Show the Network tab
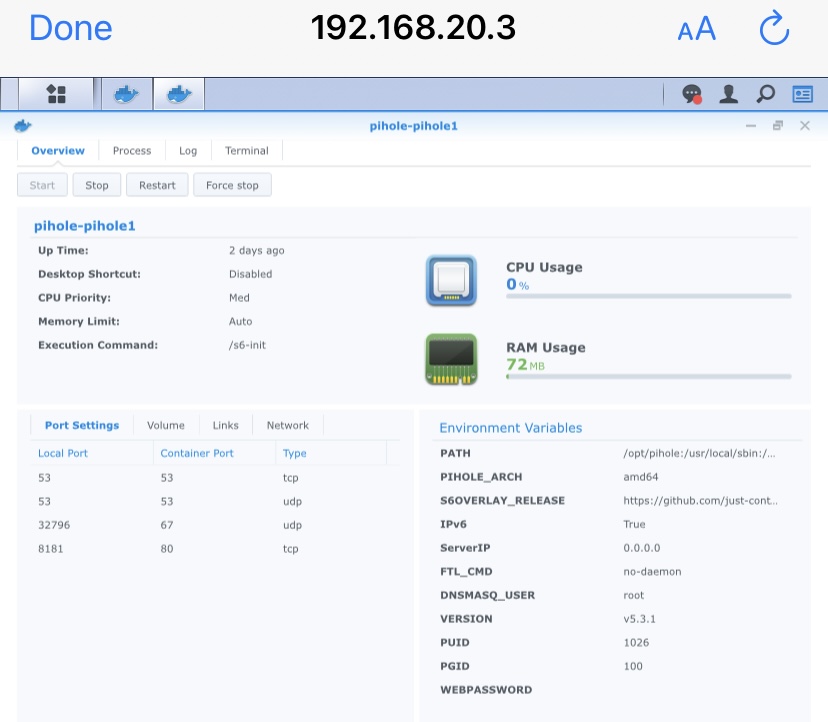The height and width of the screenshot is (722, 828). pos(288,426)
